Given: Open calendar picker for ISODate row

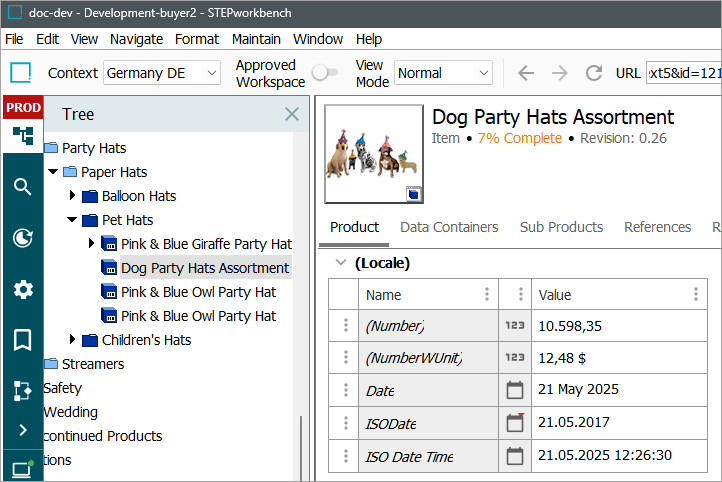Looking at the screenshot, I should click(515, 423).
